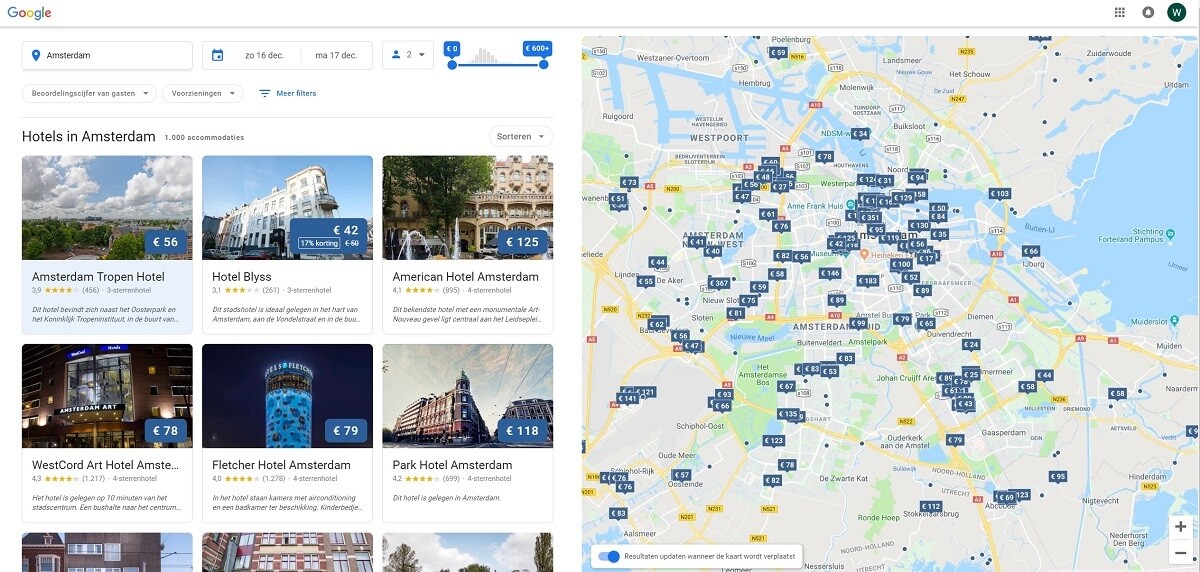Select the € 57 map price marker

point(681,475)
